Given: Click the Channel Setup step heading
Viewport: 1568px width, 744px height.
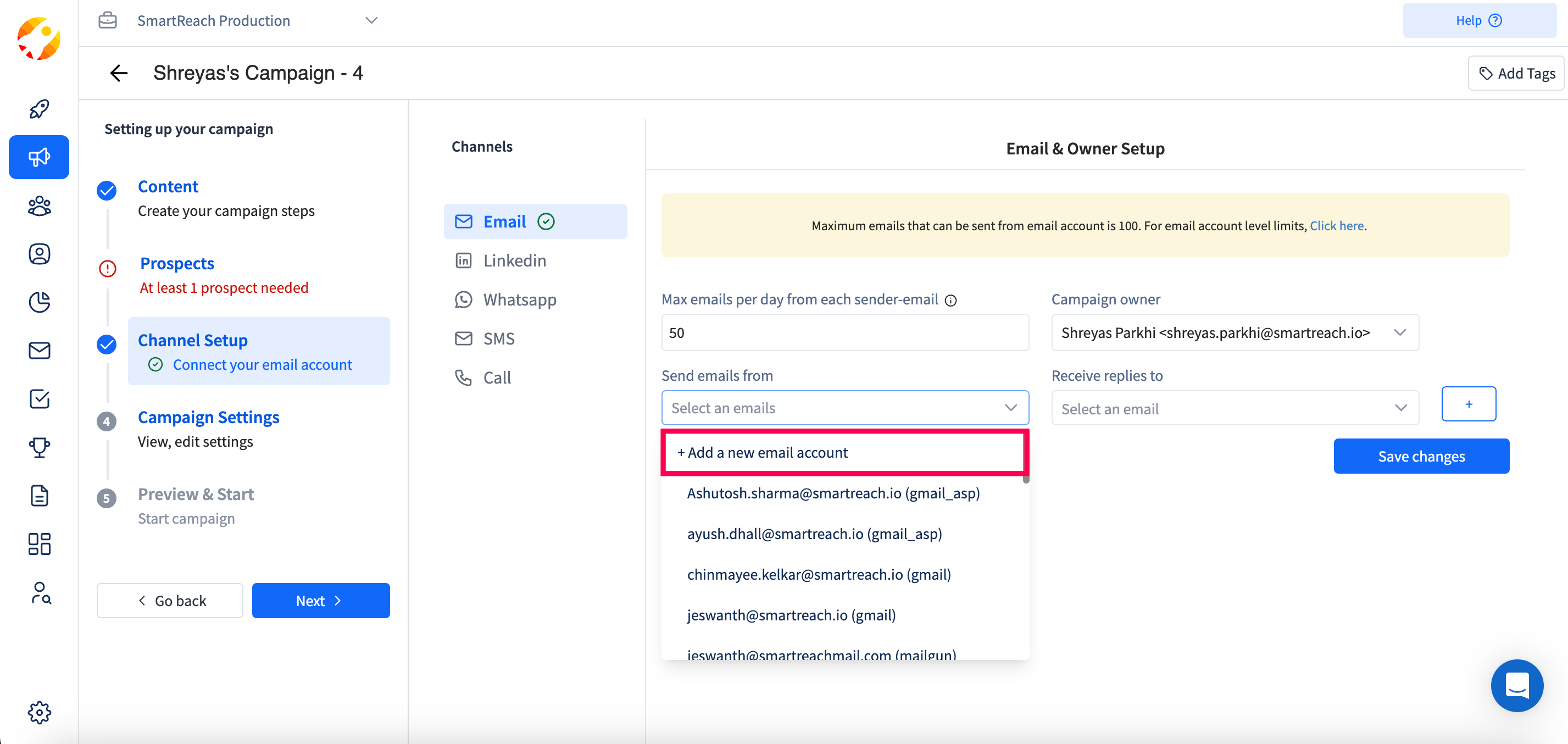Looking at the screenshot, I should (x=192, y=340).
